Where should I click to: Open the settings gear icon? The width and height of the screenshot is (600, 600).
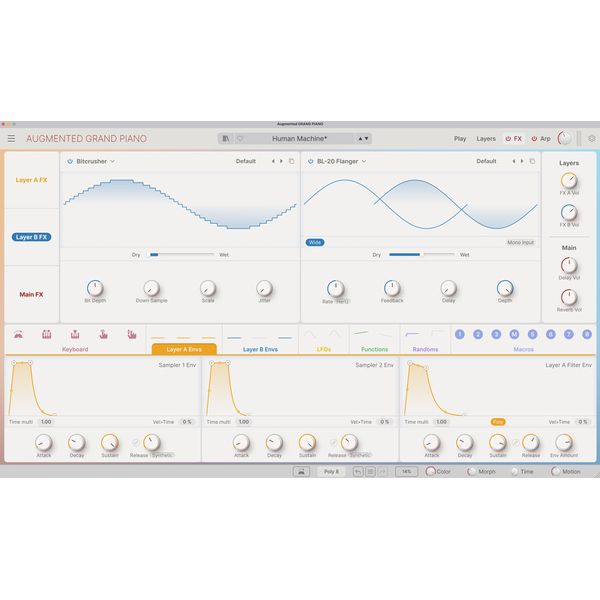pyautogui.click(x=592, y=139)
